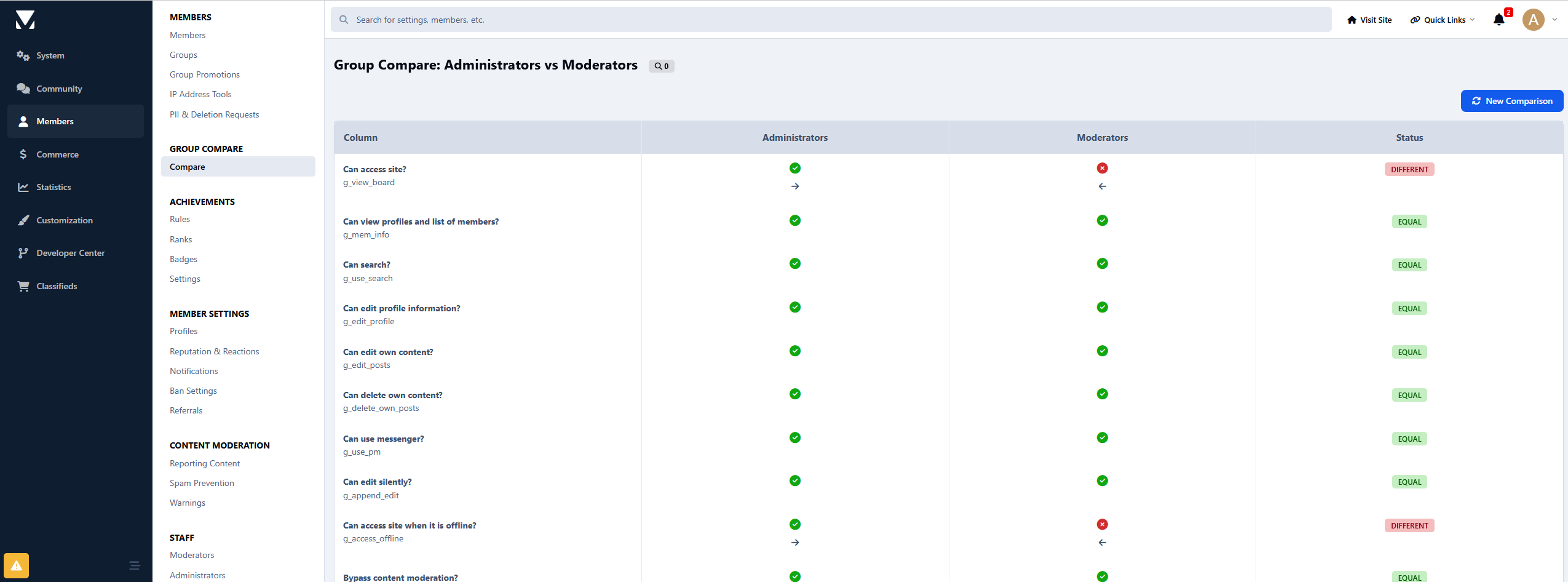The height and width of the screenshot is (582, 1568).
Task: Click the New Comparison button
Action: [x=1511, y=101]
